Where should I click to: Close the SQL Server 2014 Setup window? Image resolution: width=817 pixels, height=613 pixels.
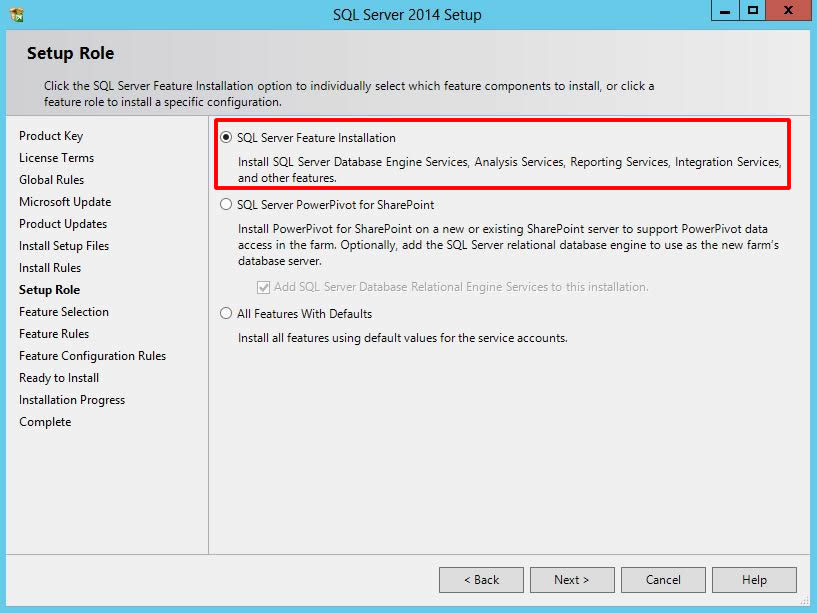[789, 11]
